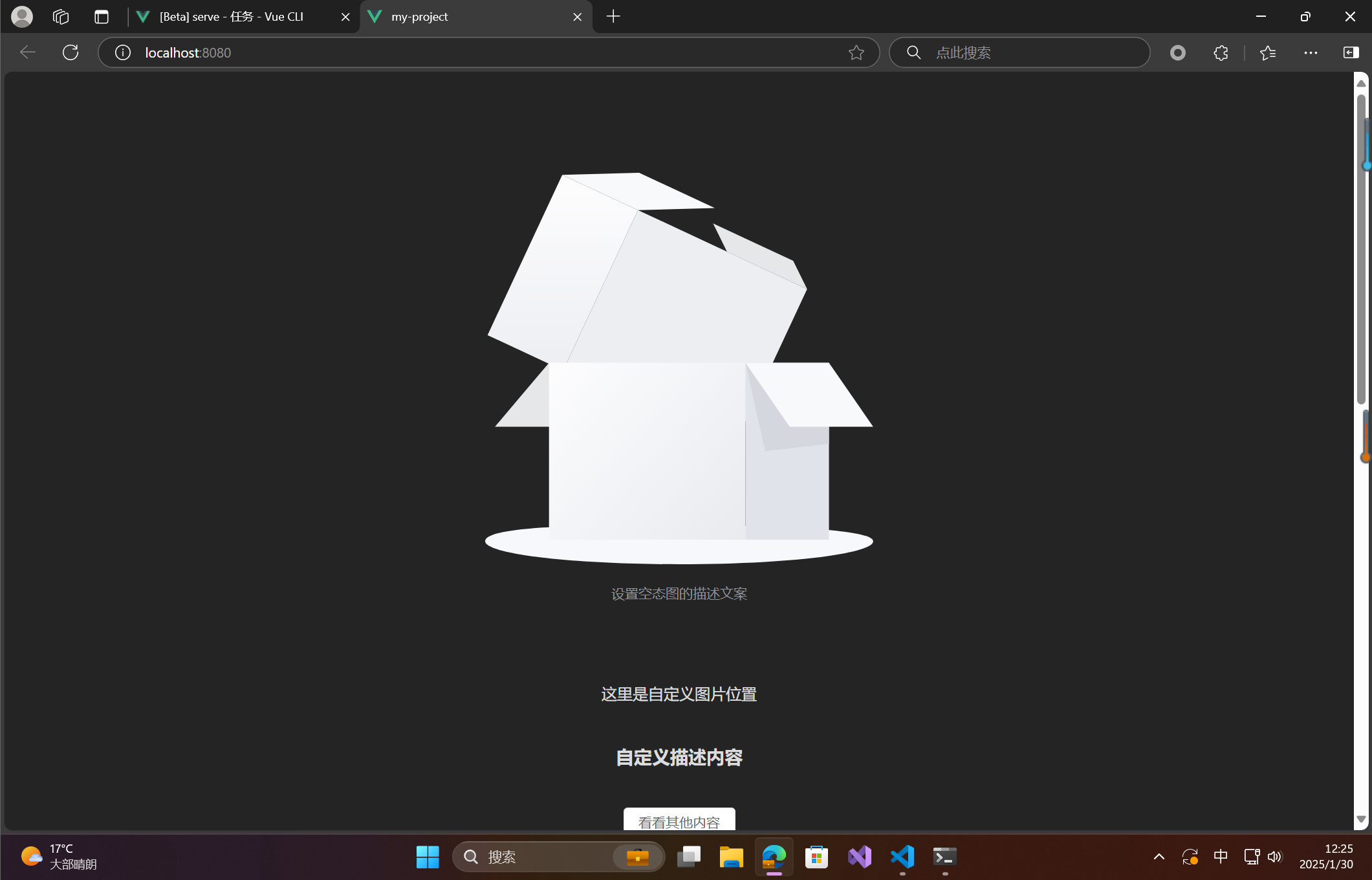Open File Explorer from the taskbar

[x=732, y=857]
